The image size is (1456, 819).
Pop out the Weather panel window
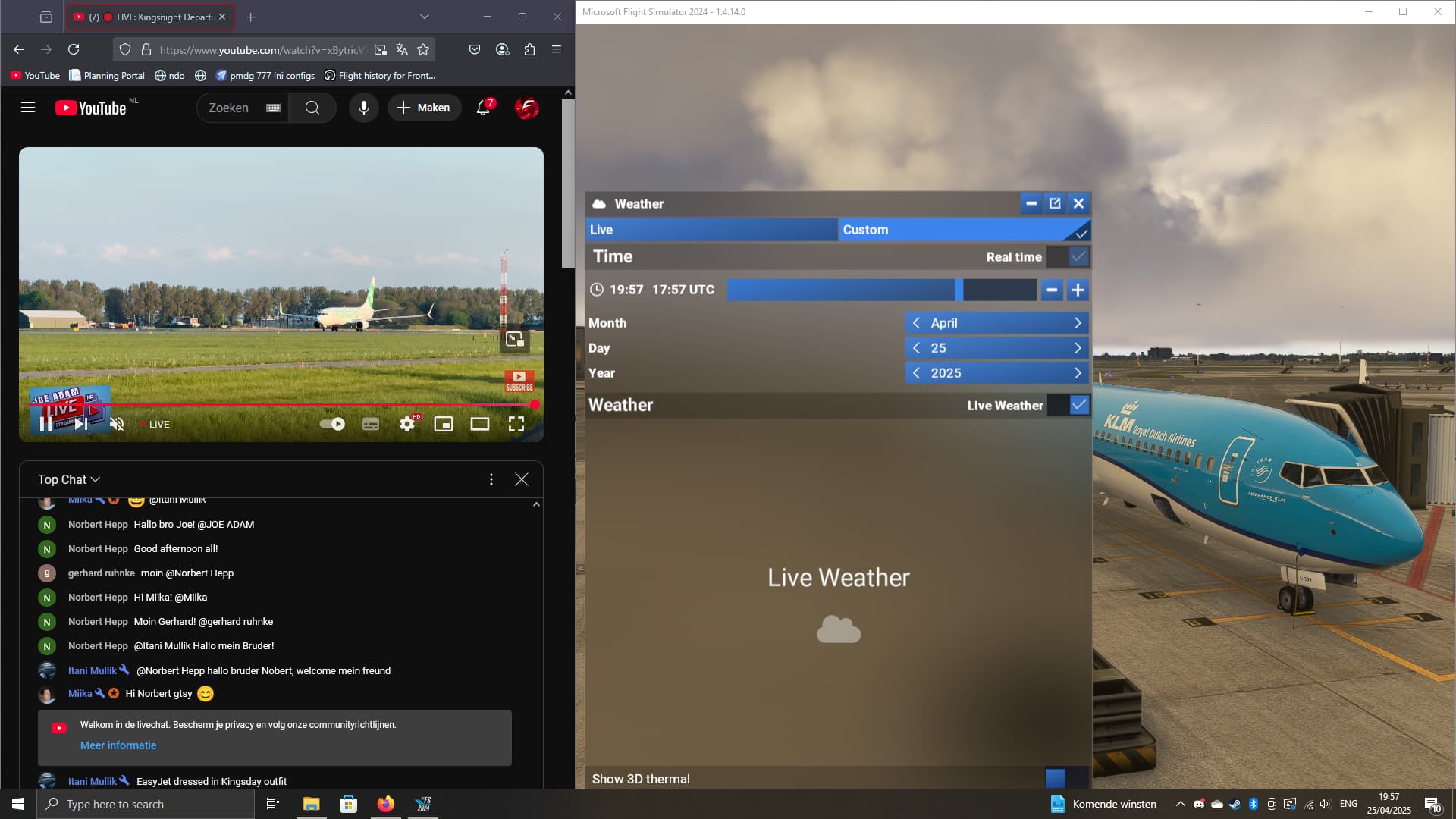point(1055,203)
